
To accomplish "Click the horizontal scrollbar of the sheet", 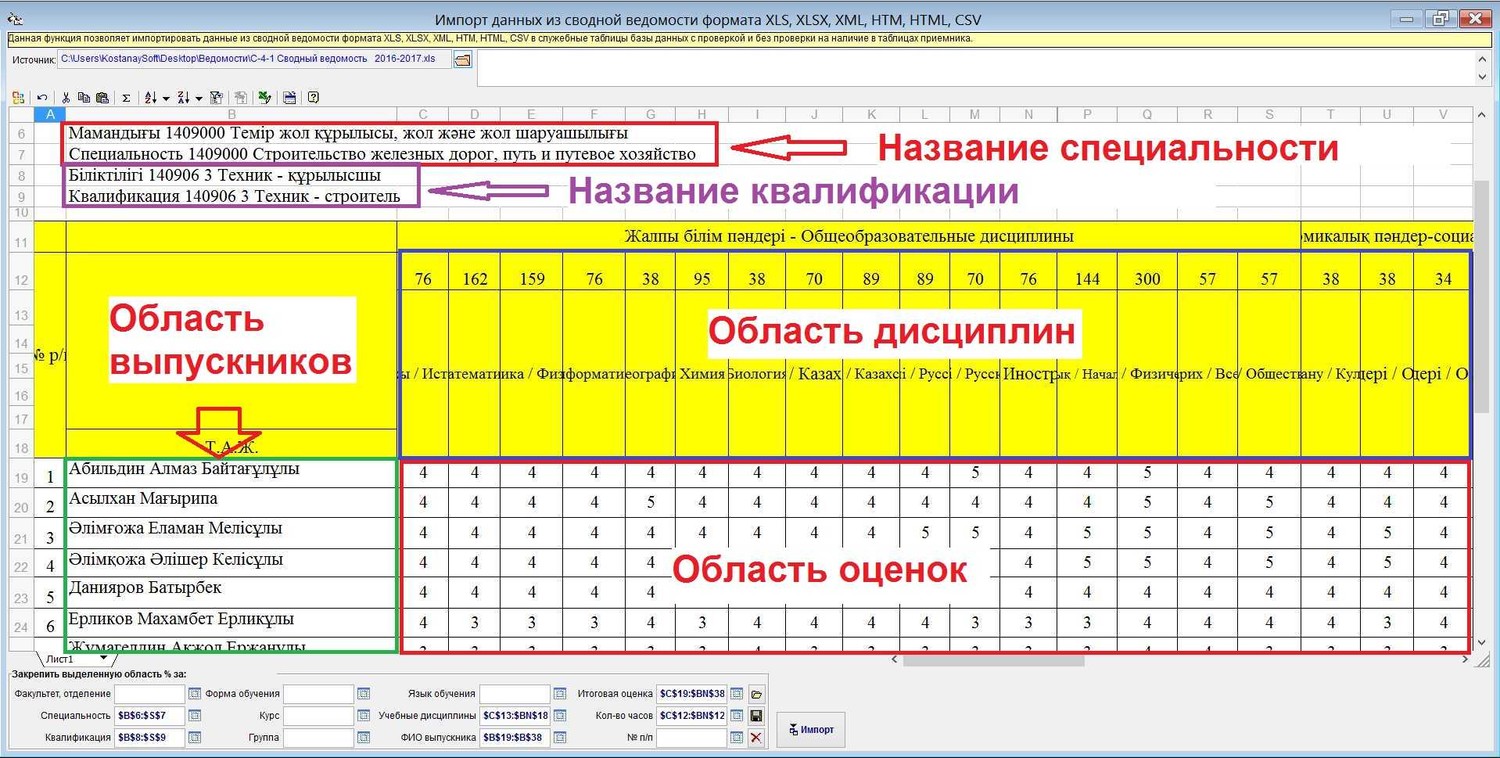I will pyautogui.click(x=1000, y=660).
